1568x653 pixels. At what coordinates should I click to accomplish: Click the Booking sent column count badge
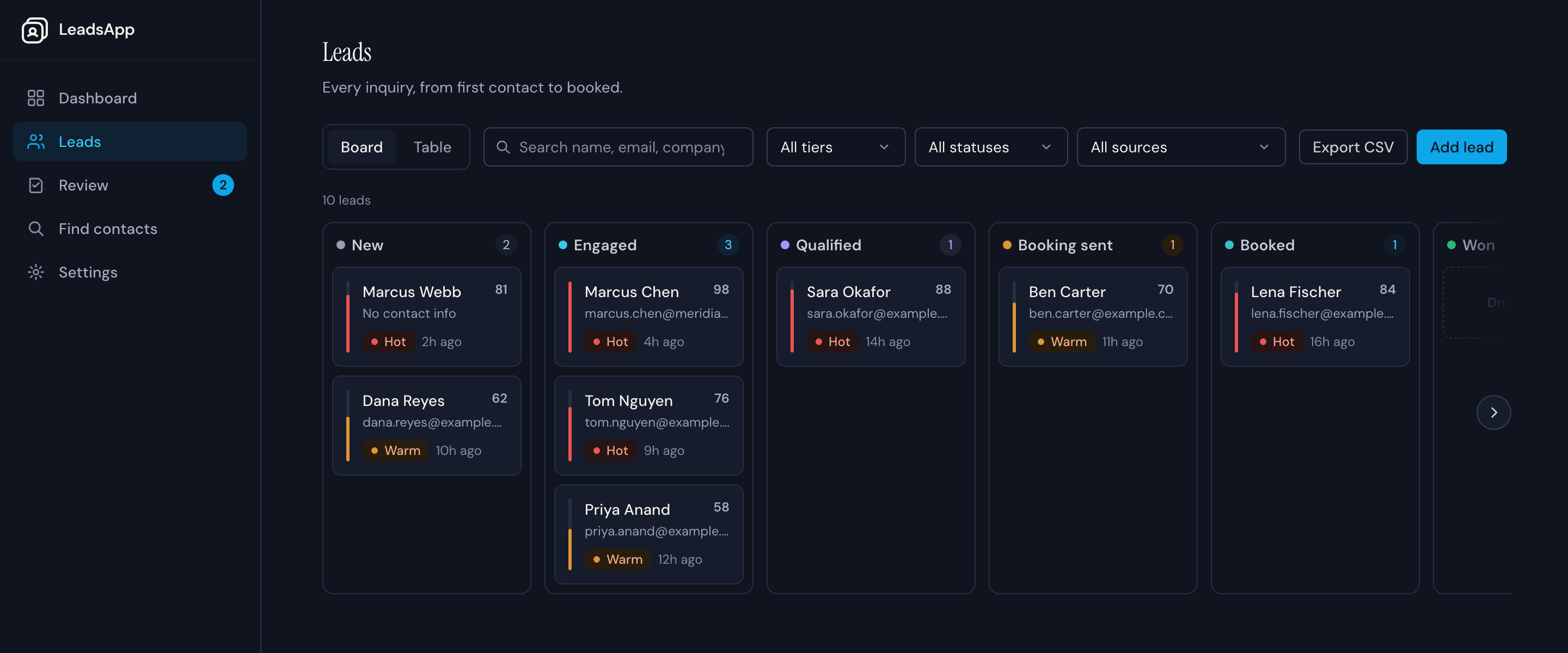[1172, 245]
